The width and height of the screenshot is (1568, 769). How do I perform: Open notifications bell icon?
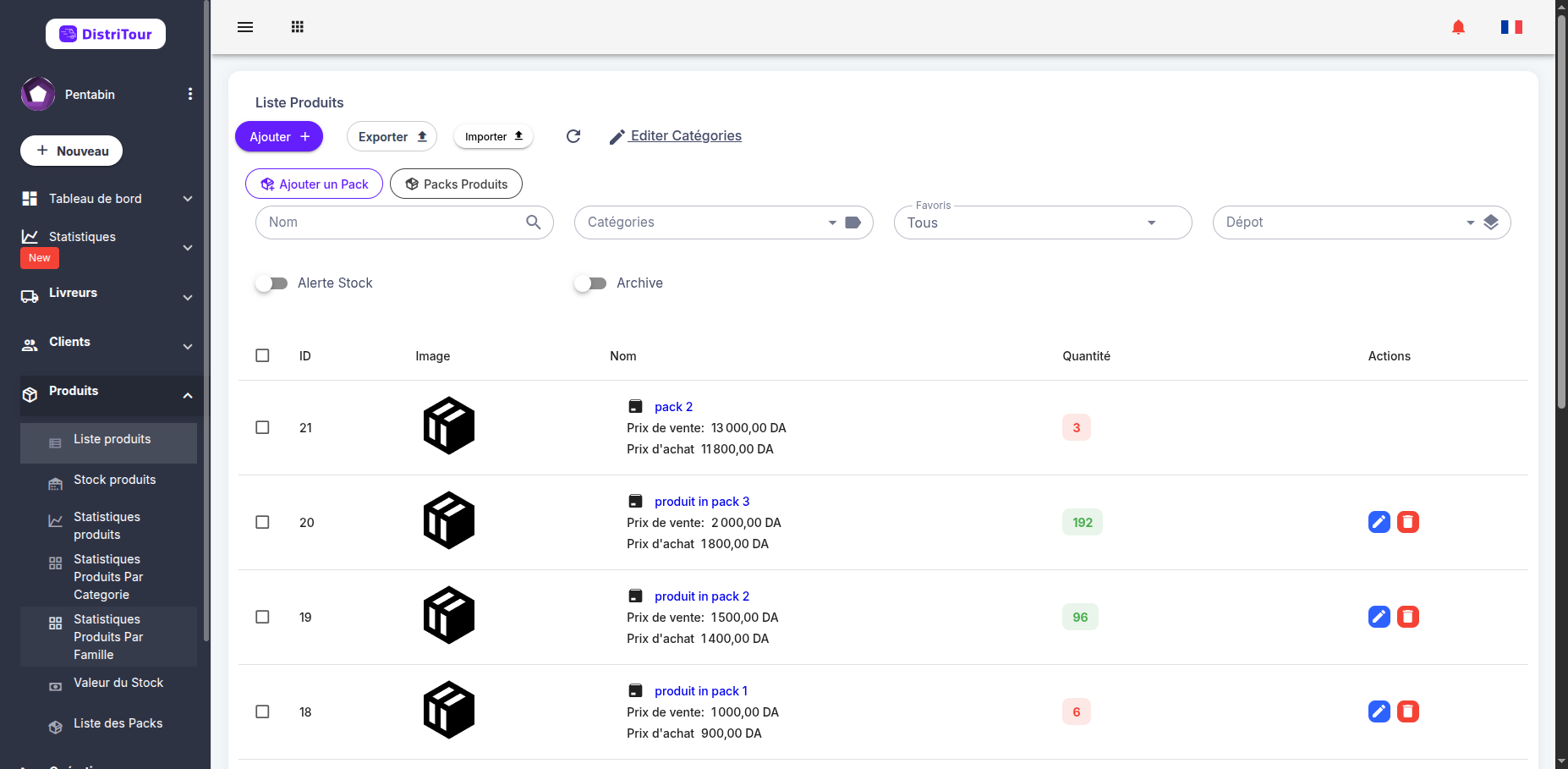[x=1458, y=27]
